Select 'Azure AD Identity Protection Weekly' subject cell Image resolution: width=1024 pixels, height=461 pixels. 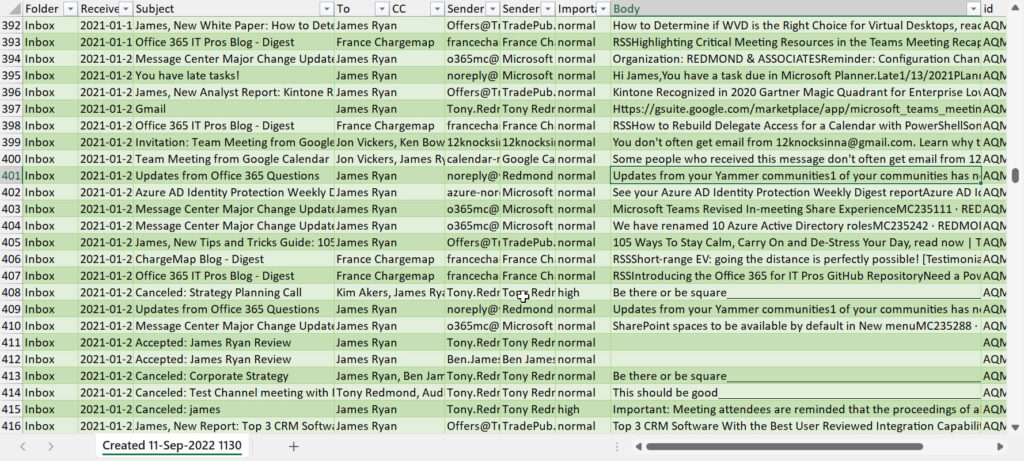coord(234,192)
